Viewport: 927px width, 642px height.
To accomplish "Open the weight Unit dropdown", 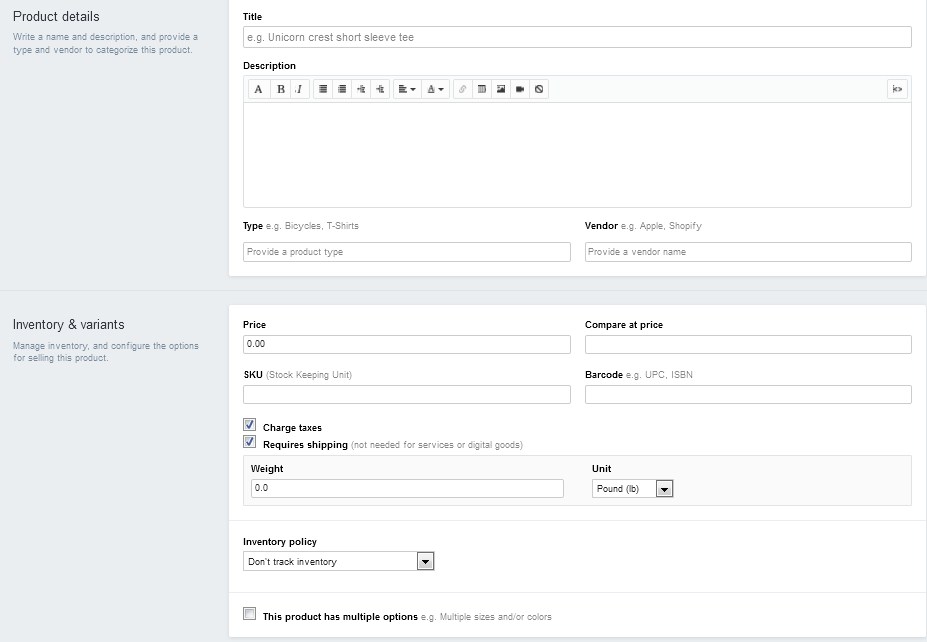I will pos(633,489).
